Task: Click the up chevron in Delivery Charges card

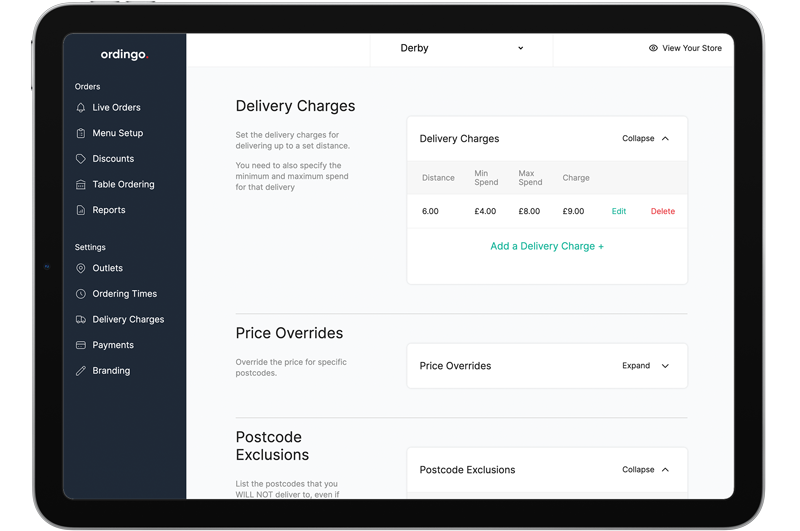Action: click(x=665, y=139)
